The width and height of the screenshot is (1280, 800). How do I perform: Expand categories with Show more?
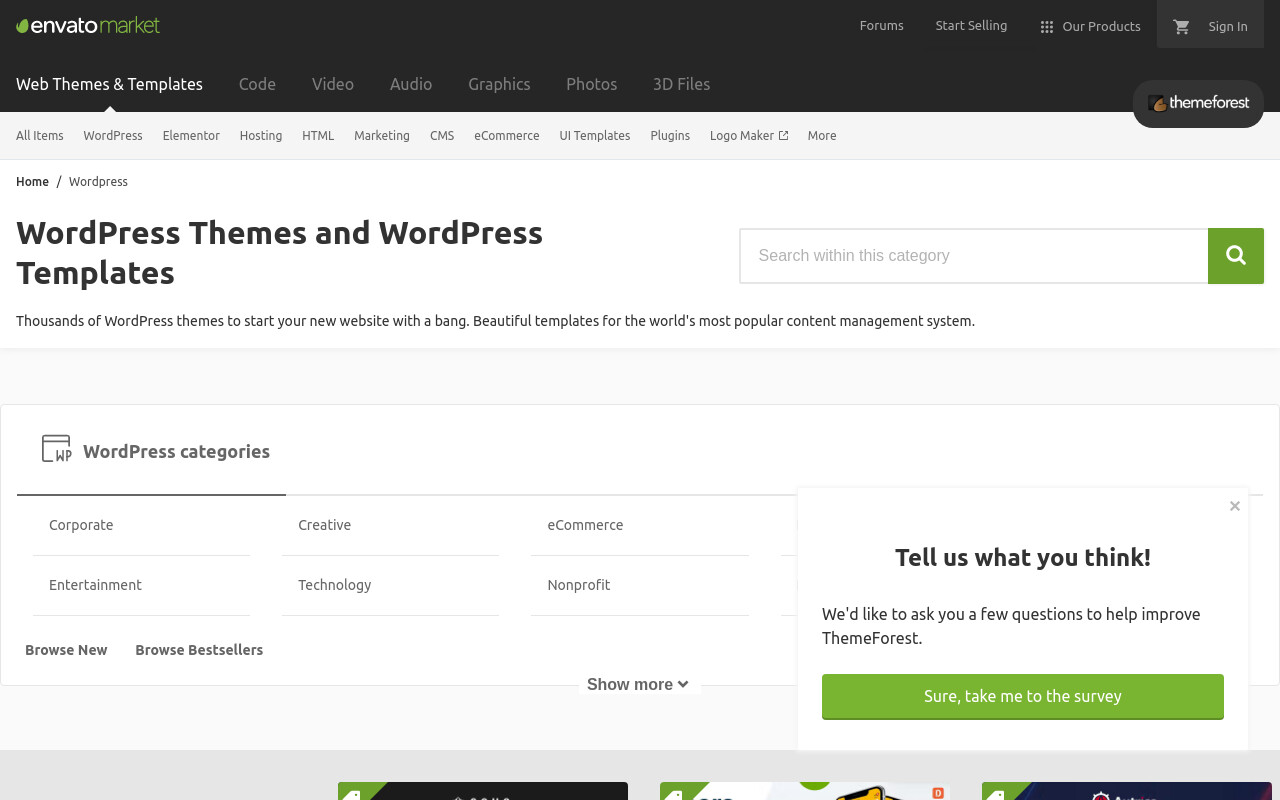(x=638, y=684)
